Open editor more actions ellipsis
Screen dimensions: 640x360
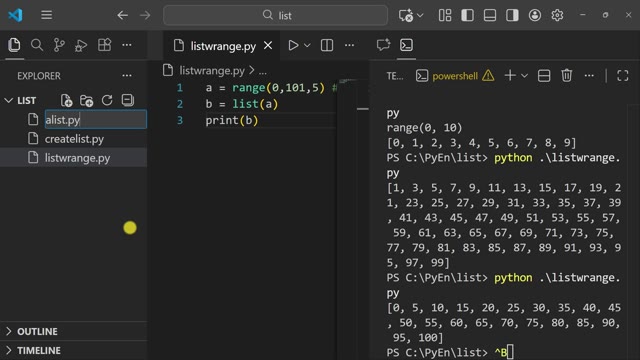(x=349, y=45)
